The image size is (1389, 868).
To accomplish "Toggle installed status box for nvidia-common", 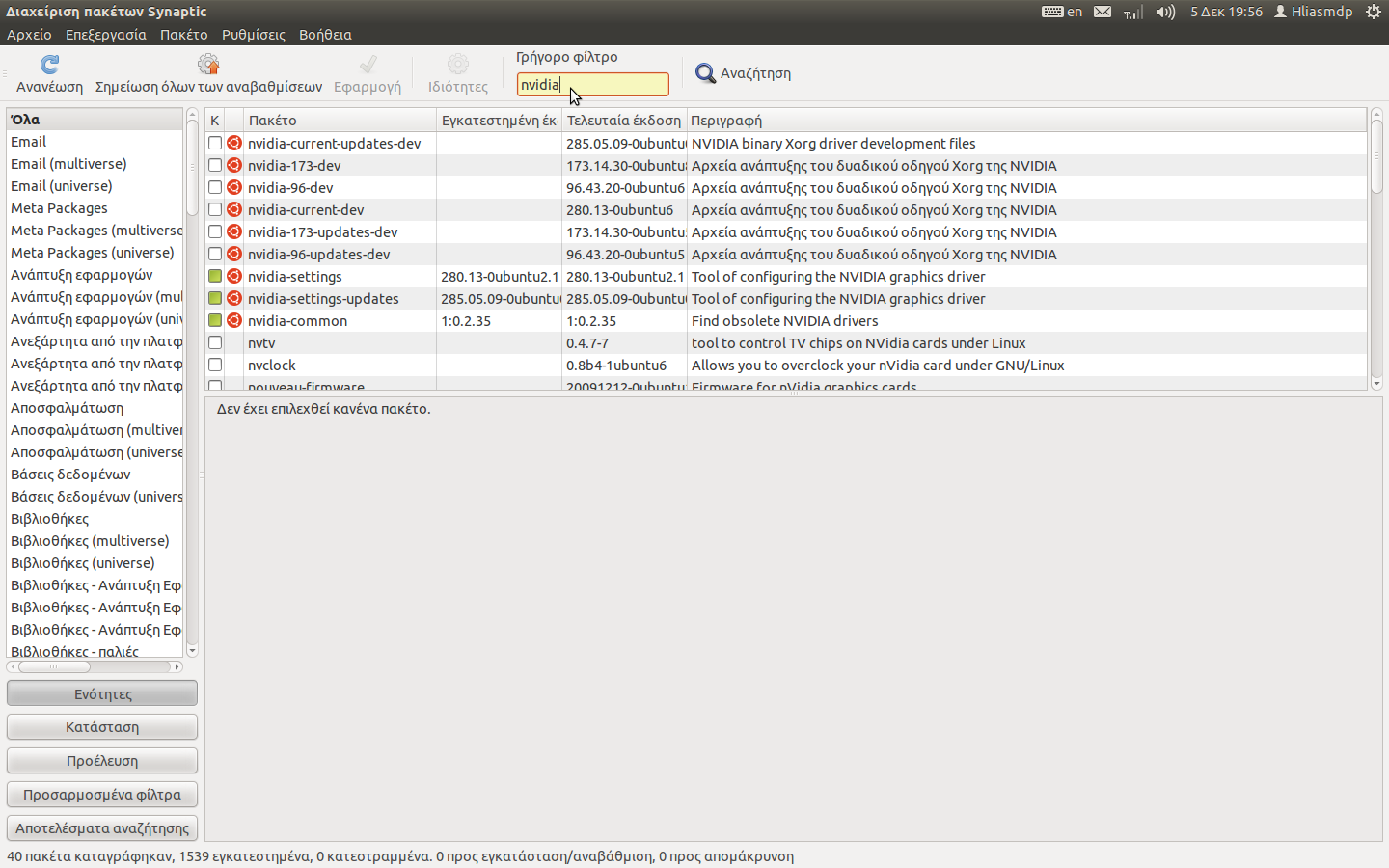I will pos(215,320).
